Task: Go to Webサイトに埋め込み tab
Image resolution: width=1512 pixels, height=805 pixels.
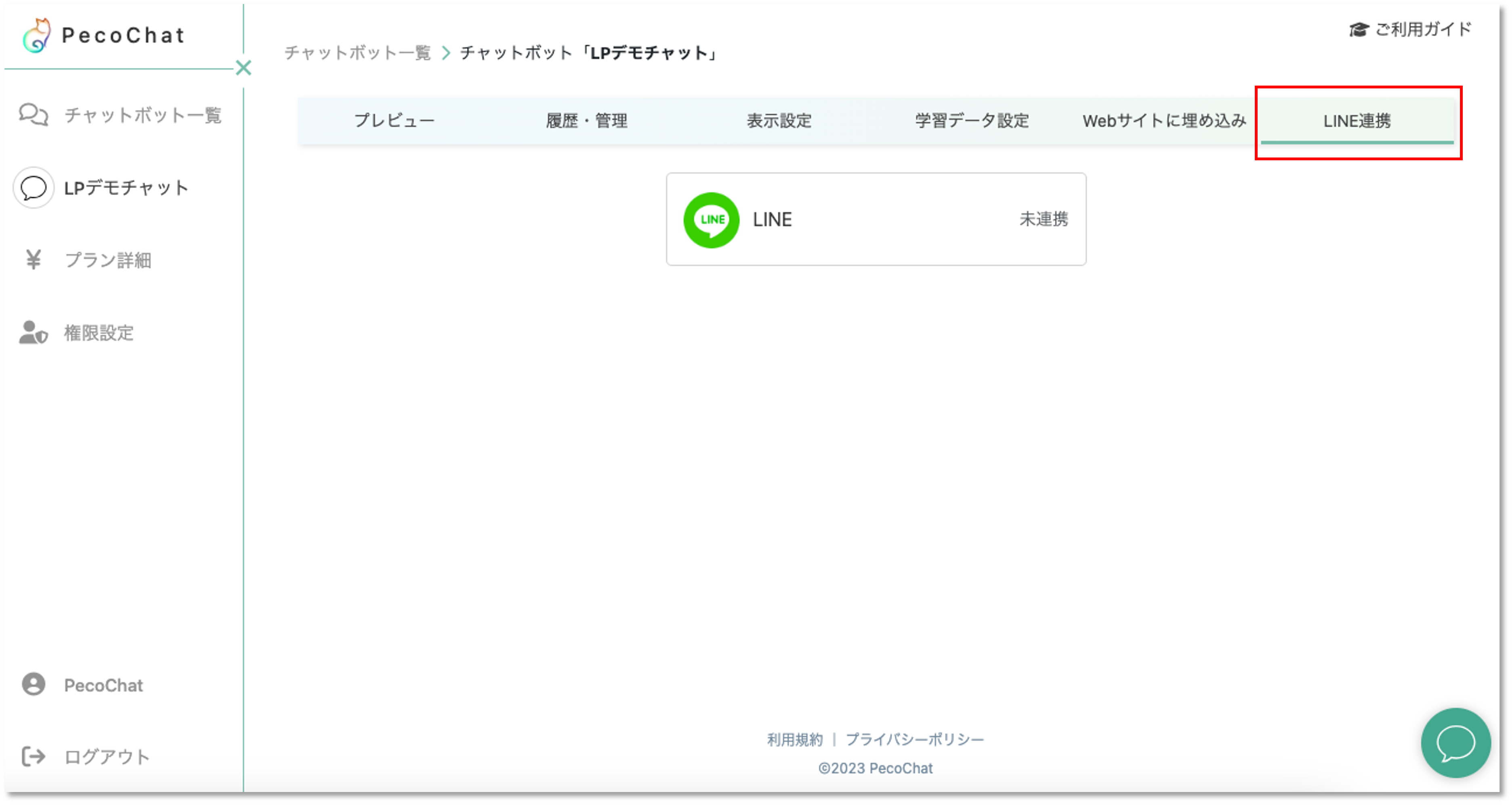Action: tap(1164, 121)
